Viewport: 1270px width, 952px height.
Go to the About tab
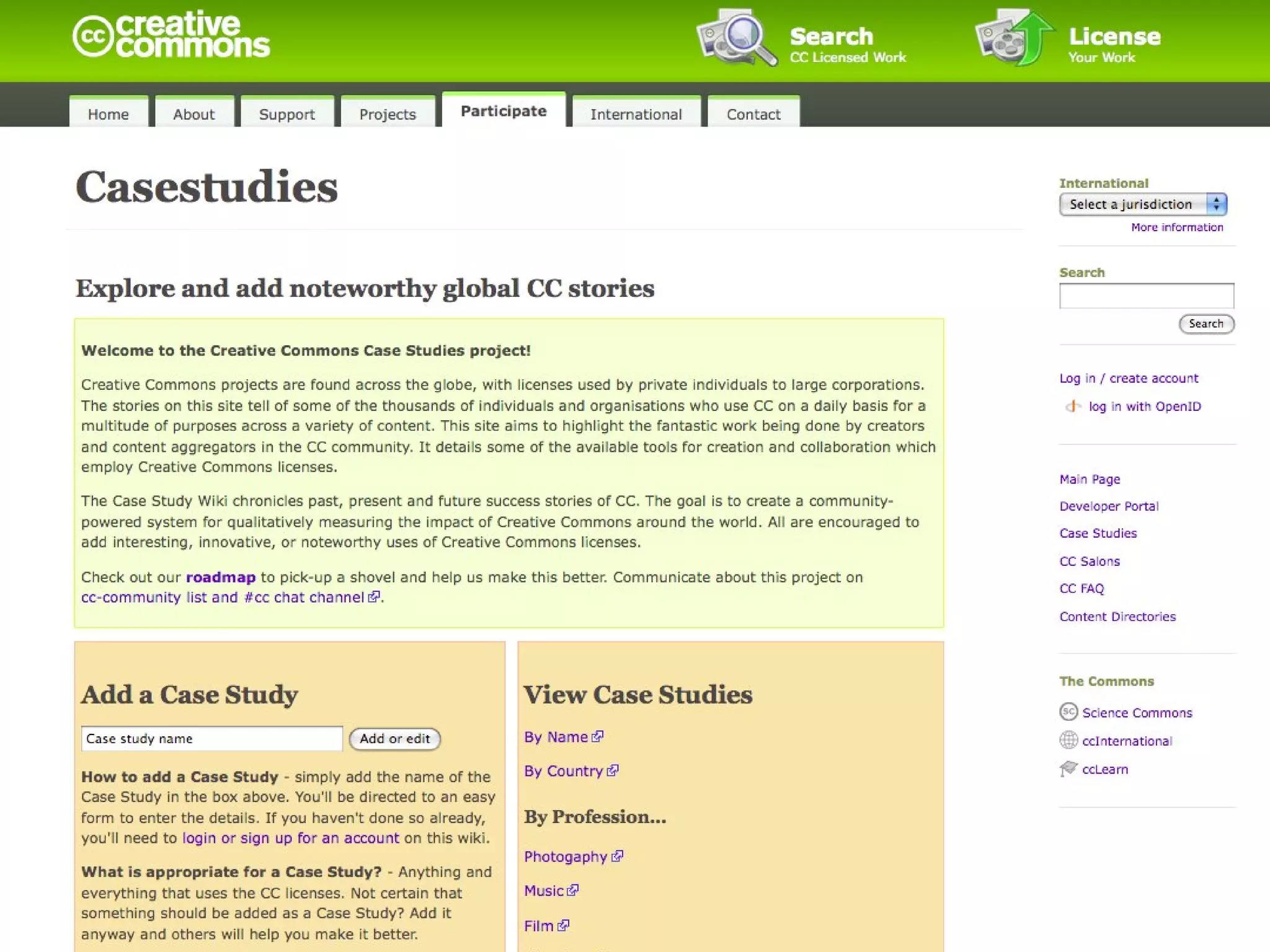click(193, 114)
